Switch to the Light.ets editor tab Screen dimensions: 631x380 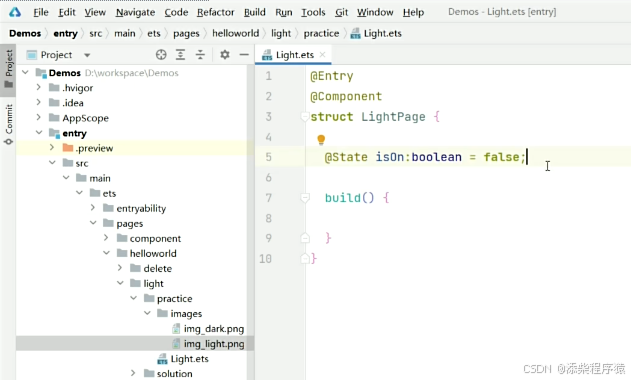pyautogui.click(x=293, y=55)
